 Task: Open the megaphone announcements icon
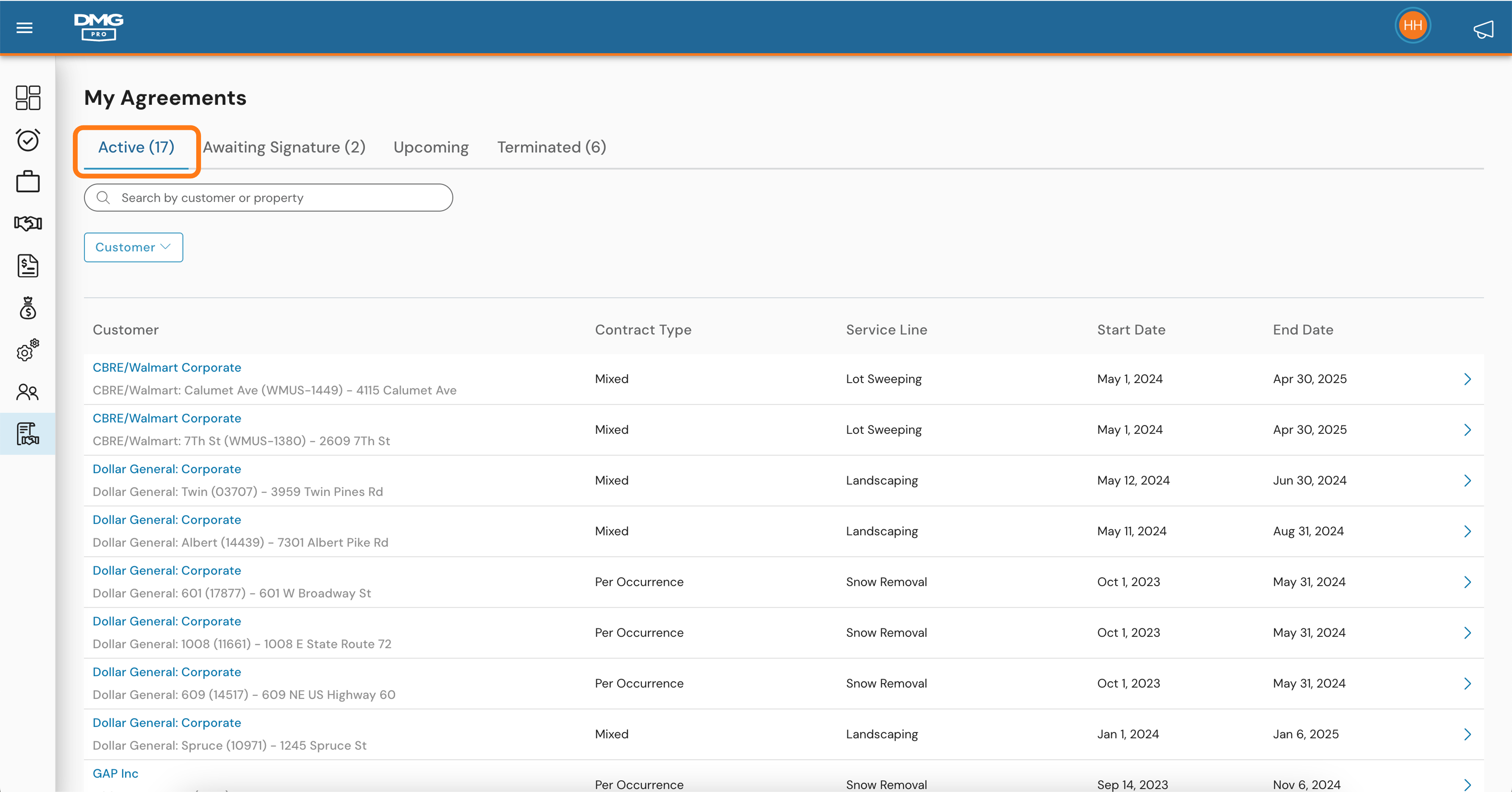pos(1483,29)
